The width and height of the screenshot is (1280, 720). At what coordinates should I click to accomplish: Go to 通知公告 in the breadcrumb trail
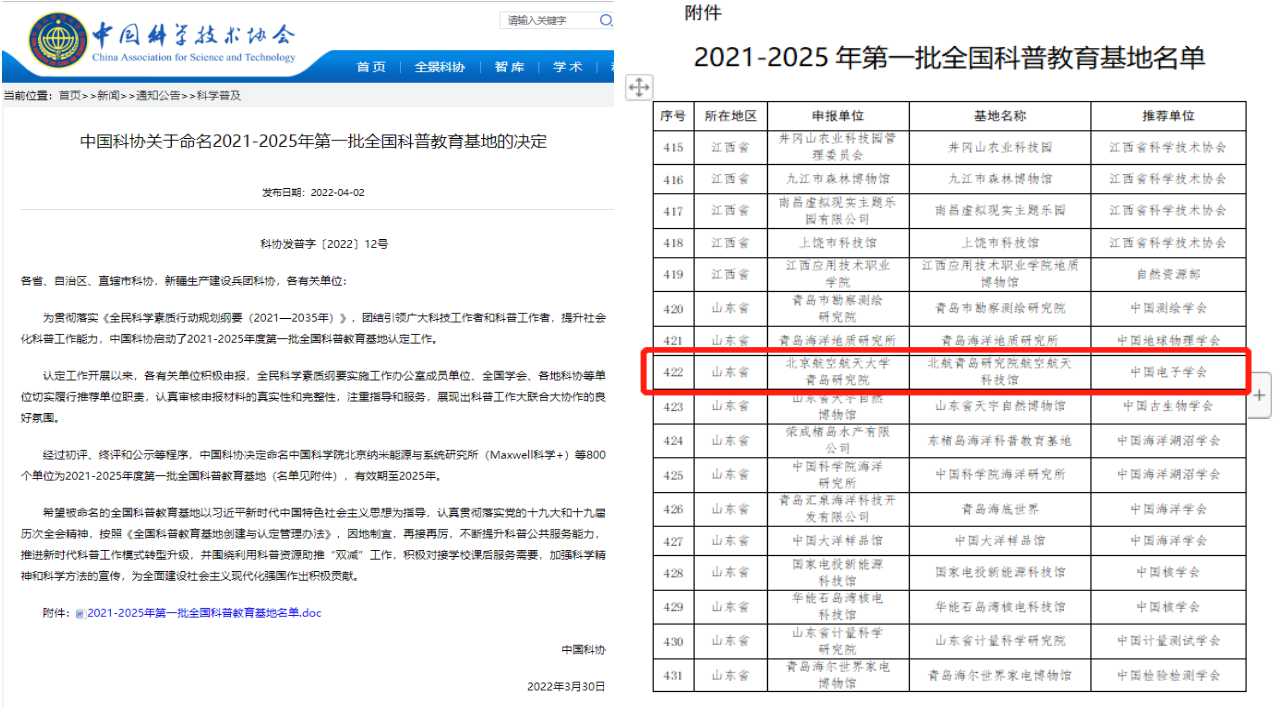(x=159, y=96)
